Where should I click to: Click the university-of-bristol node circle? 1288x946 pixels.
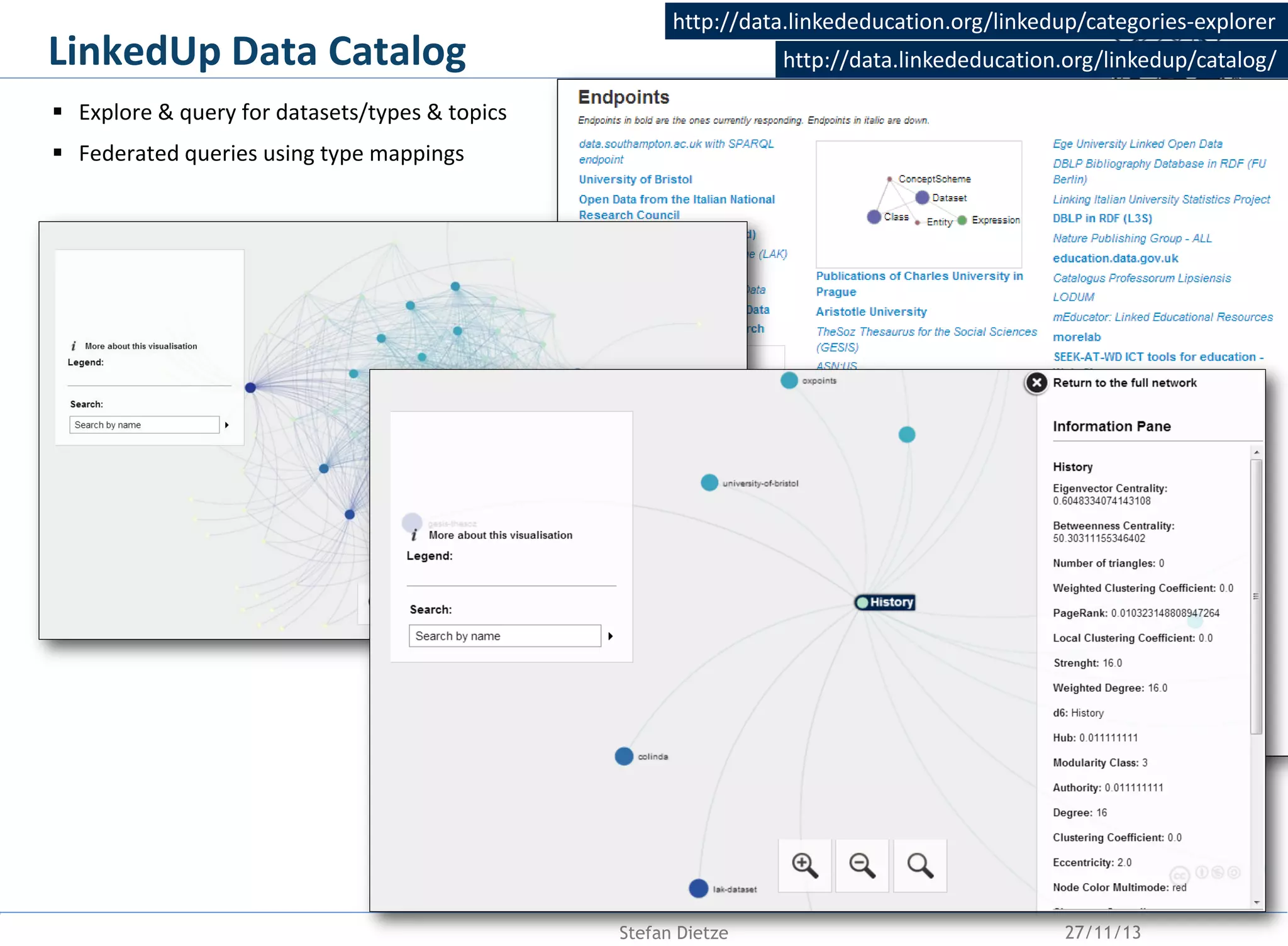pyautogui.click(x=709, y=482)
